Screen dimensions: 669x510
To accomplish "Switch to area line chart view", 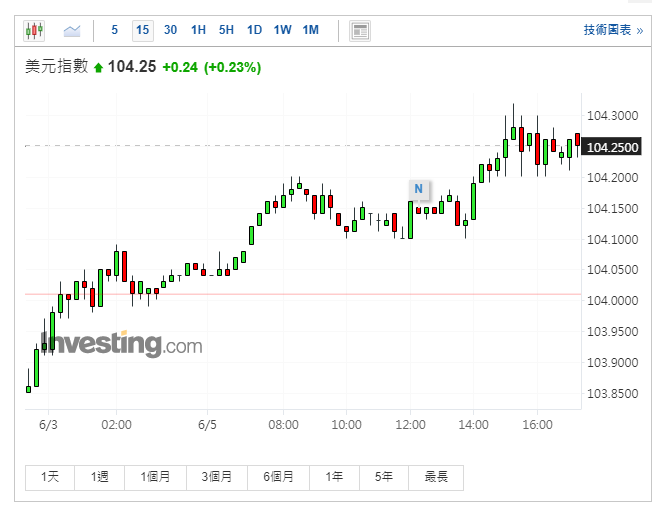I will point(72,31).
